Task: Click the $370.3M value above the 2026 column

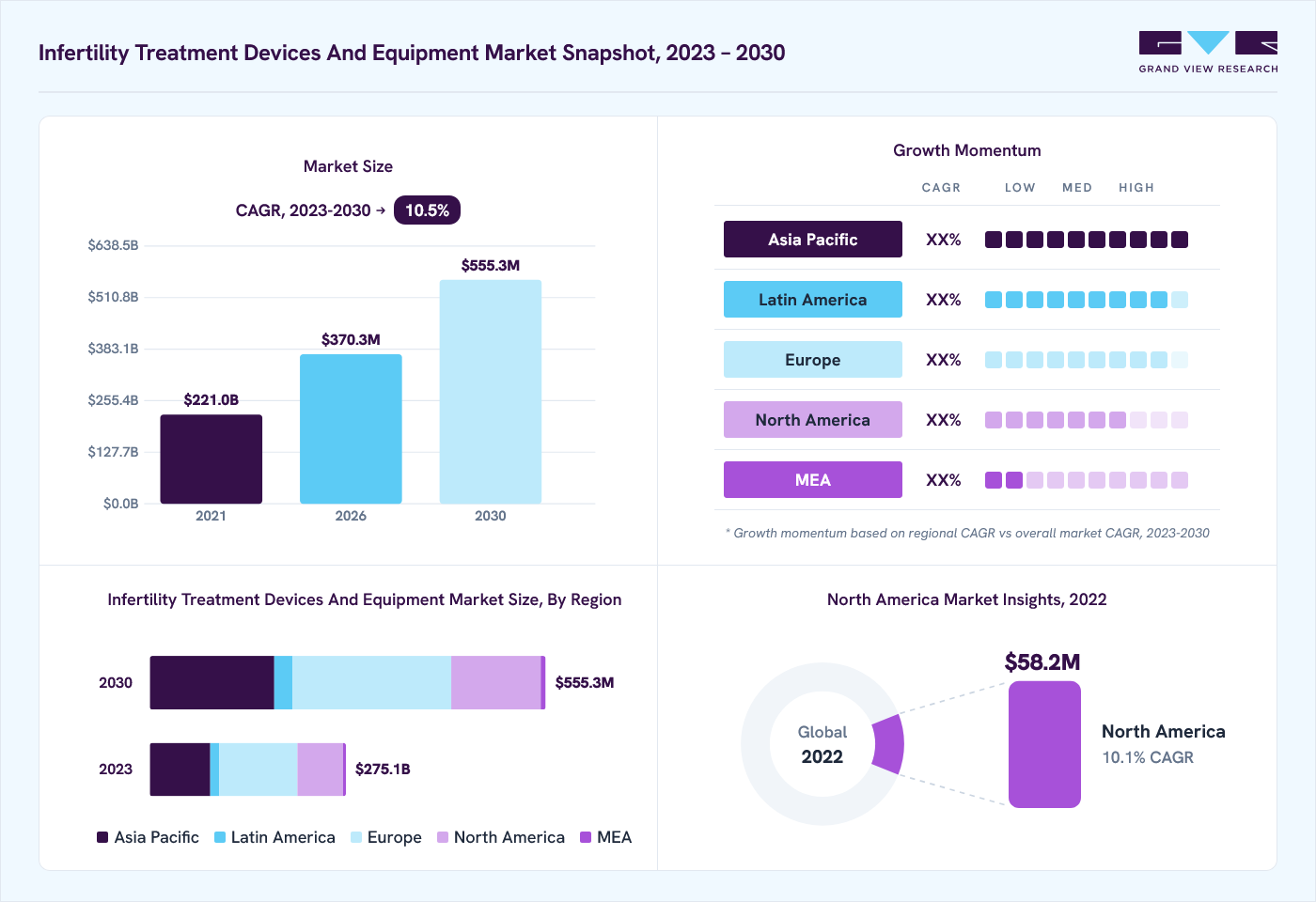Action: (351, 340)
